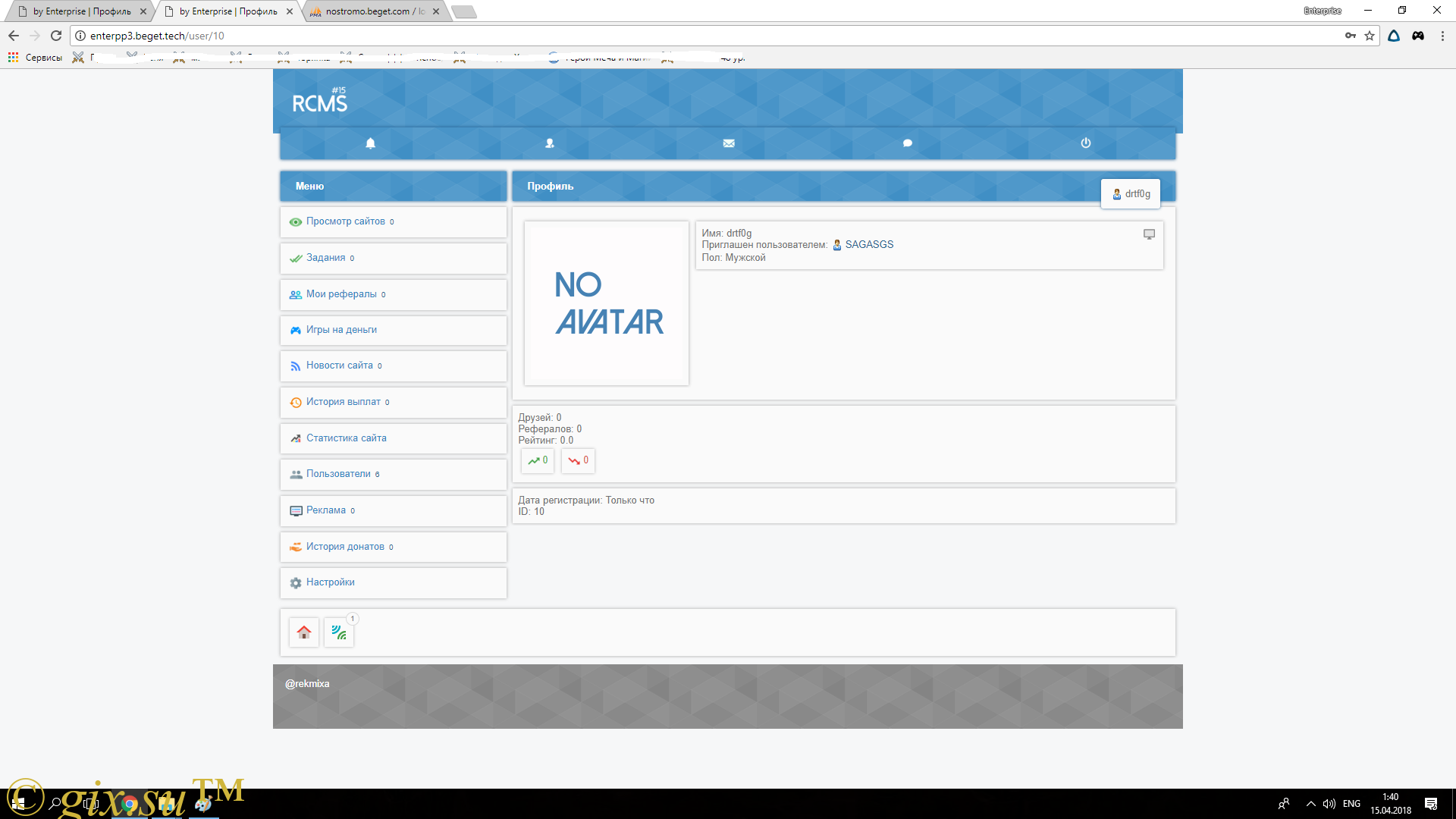
Task: Open Просмотр сайтов menu item
Action: 393,222
